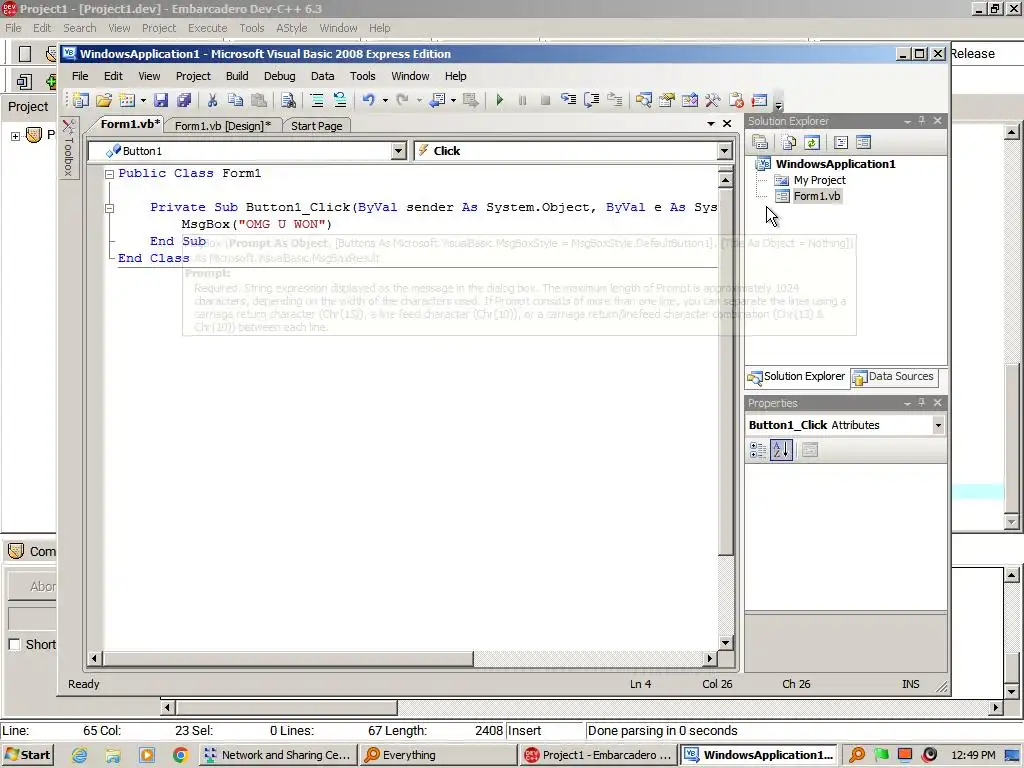Click the Immediate window toolbar icon

coord(759,100)
